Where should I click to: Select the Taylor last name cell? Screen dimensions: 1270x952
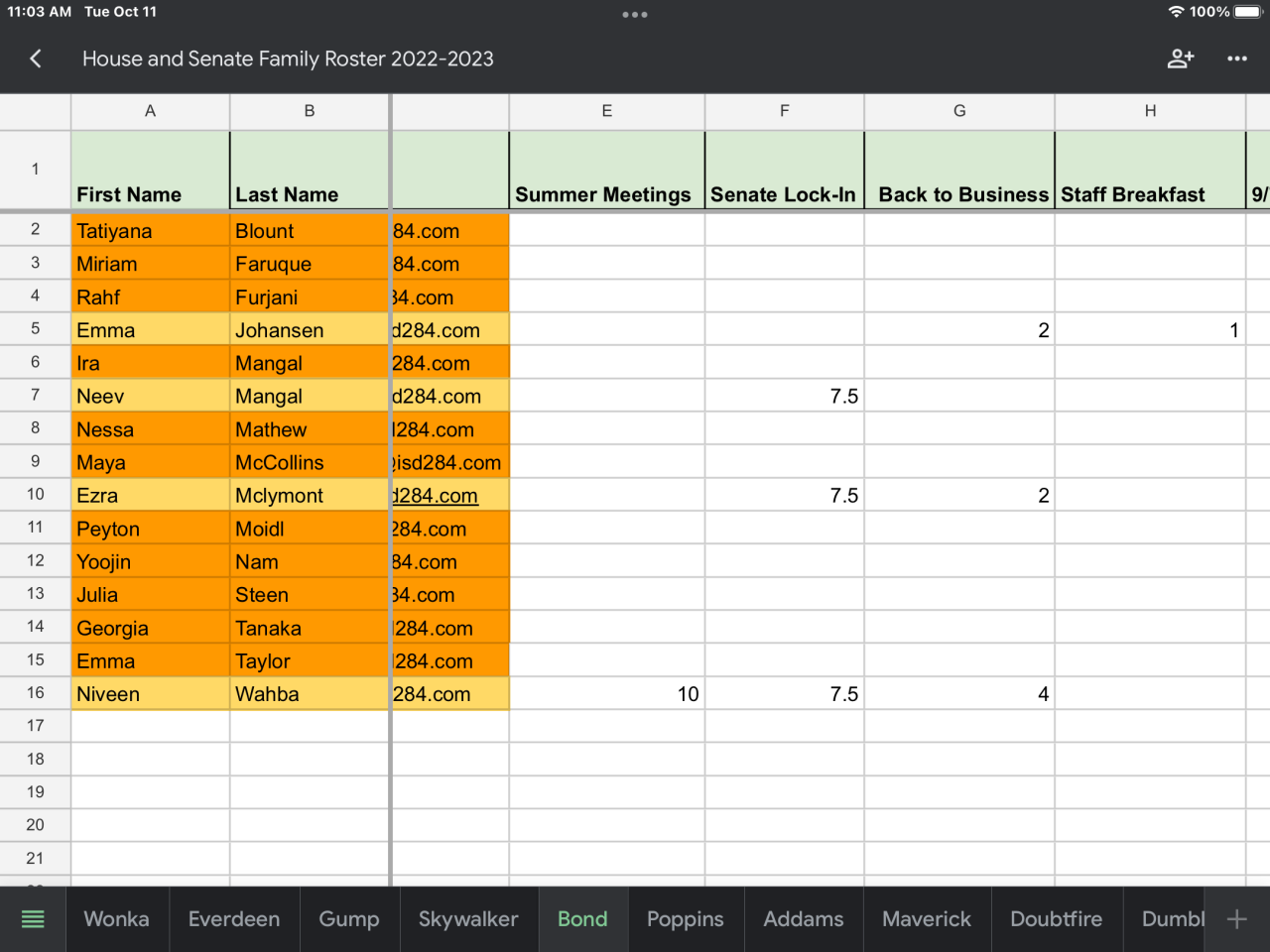pyautogui.click(x=310, y=660)
